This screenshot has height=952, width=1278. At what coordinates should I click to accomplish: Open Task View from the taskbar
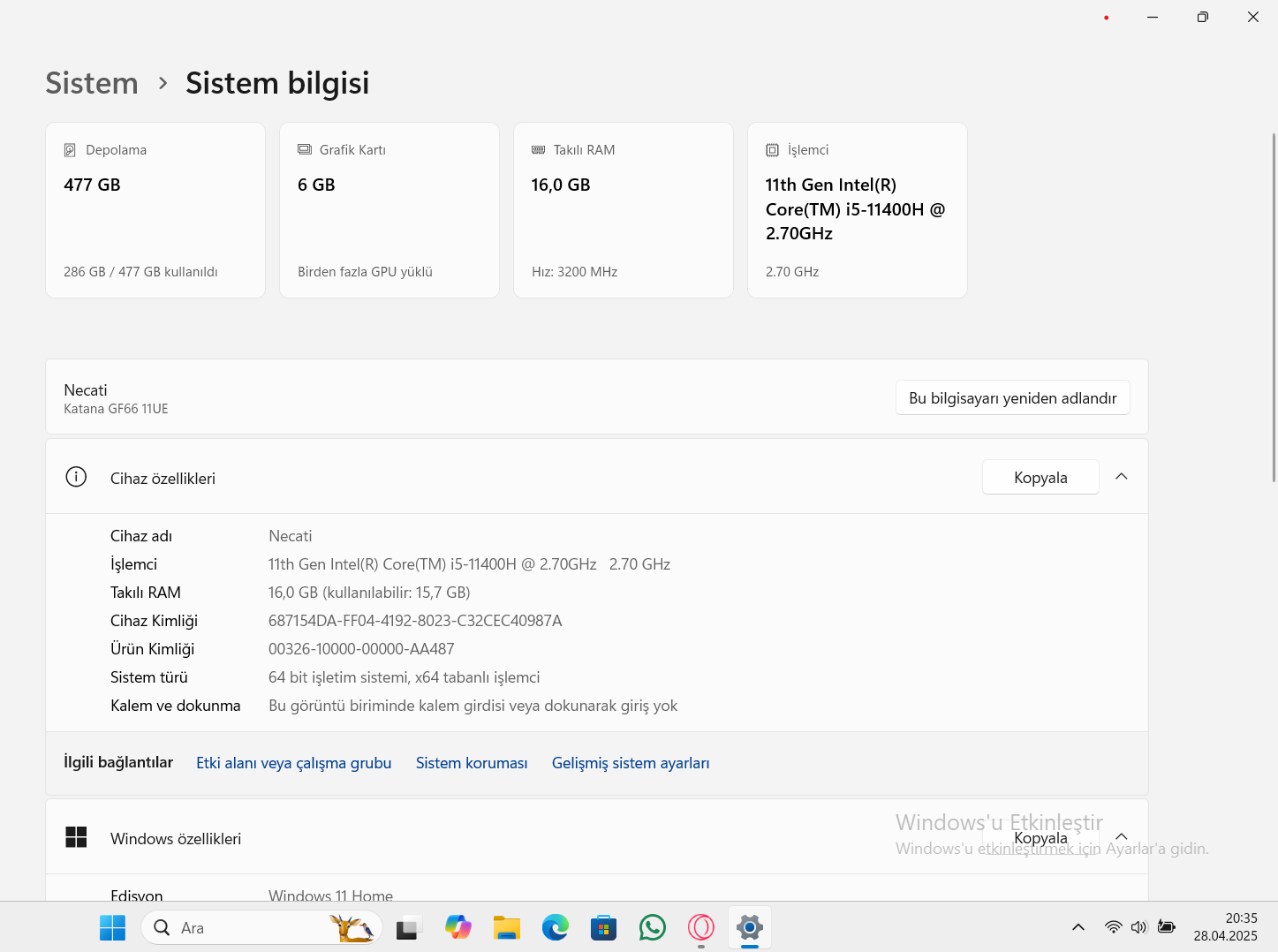[x=408, y=927]
